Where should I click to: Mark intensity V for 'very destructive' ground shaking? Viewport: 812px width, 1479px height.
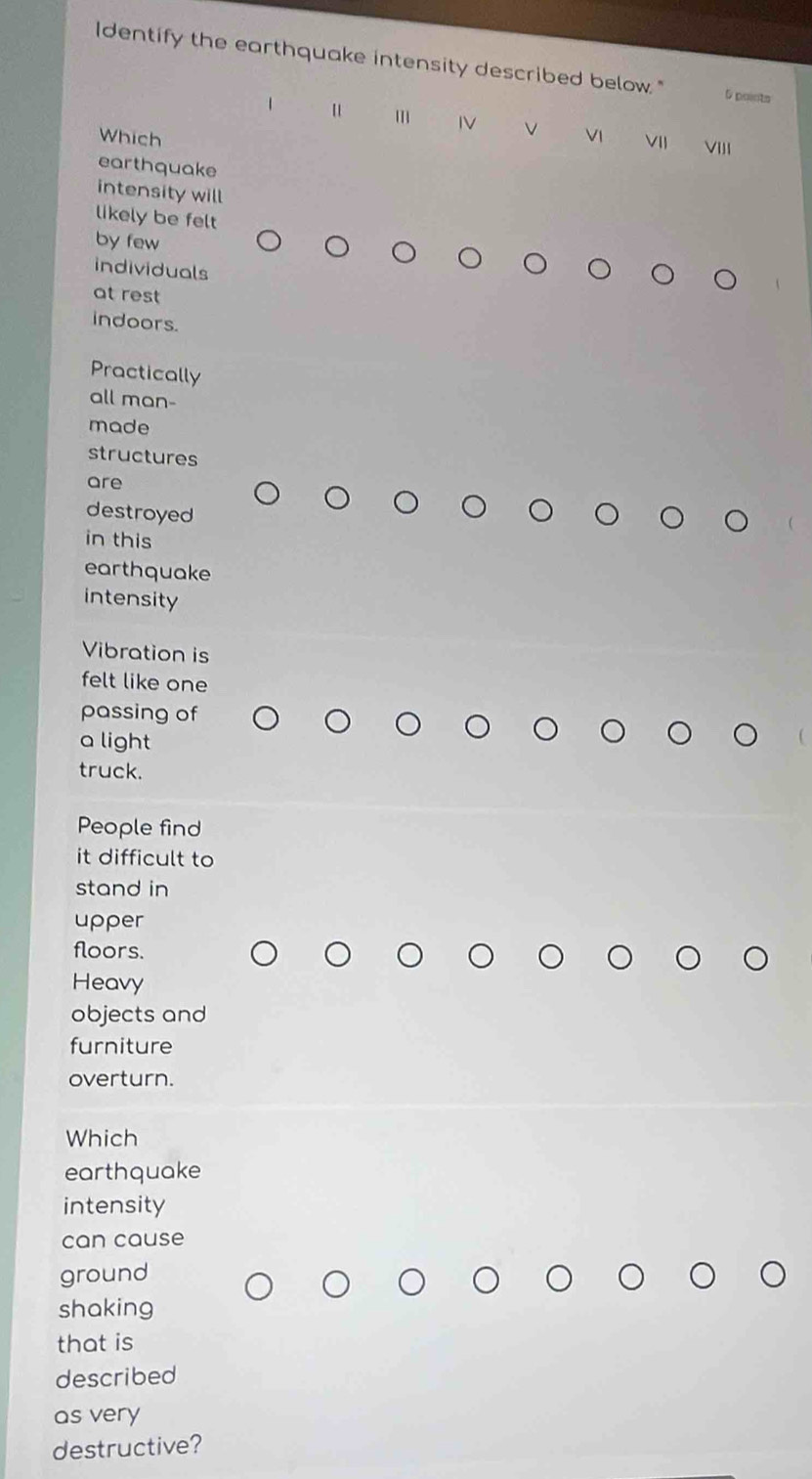558,1279
